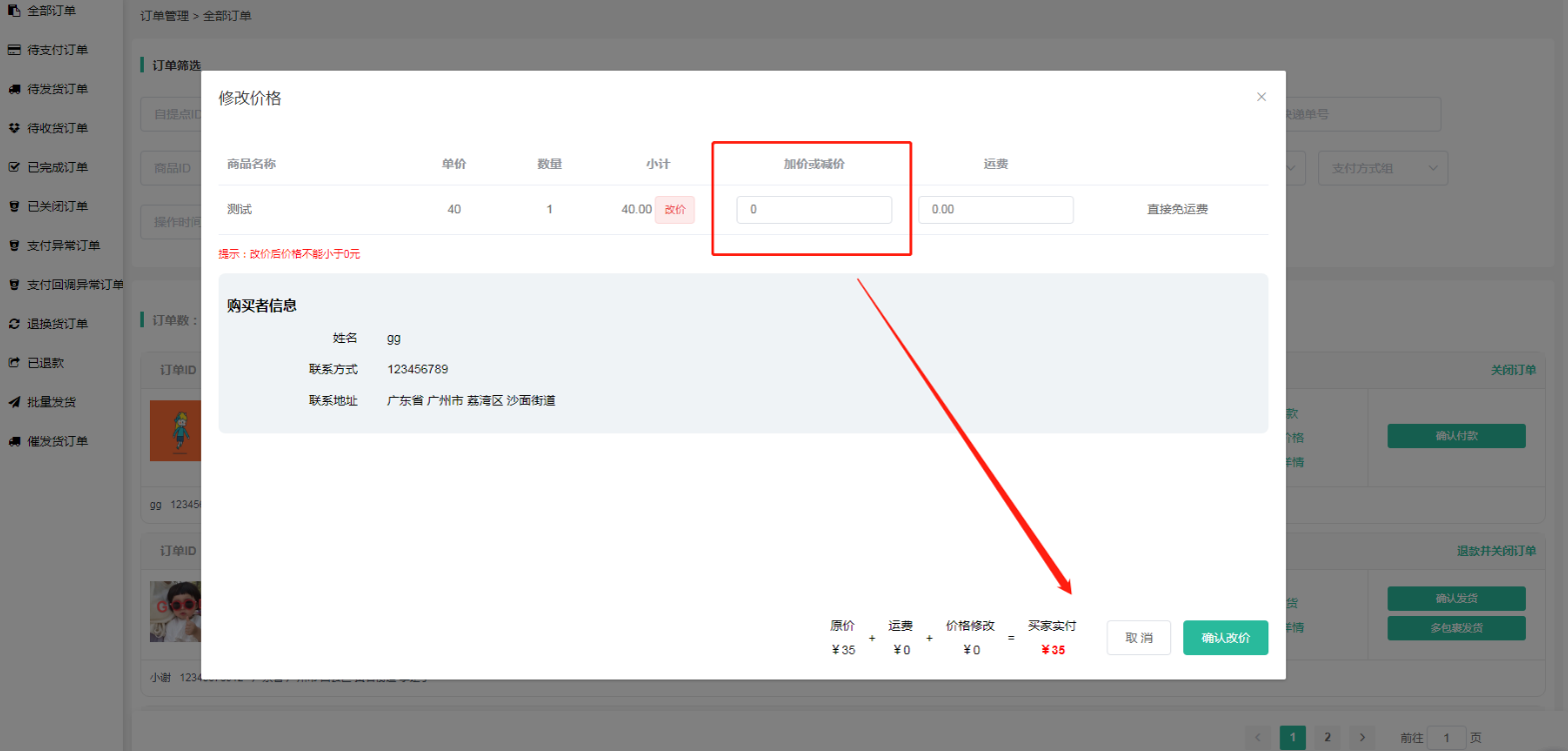The height and width of the screenshot is (751, 1568).
Task: Click the 退款并关闭订单 link in background
Action: [1496, 551]
